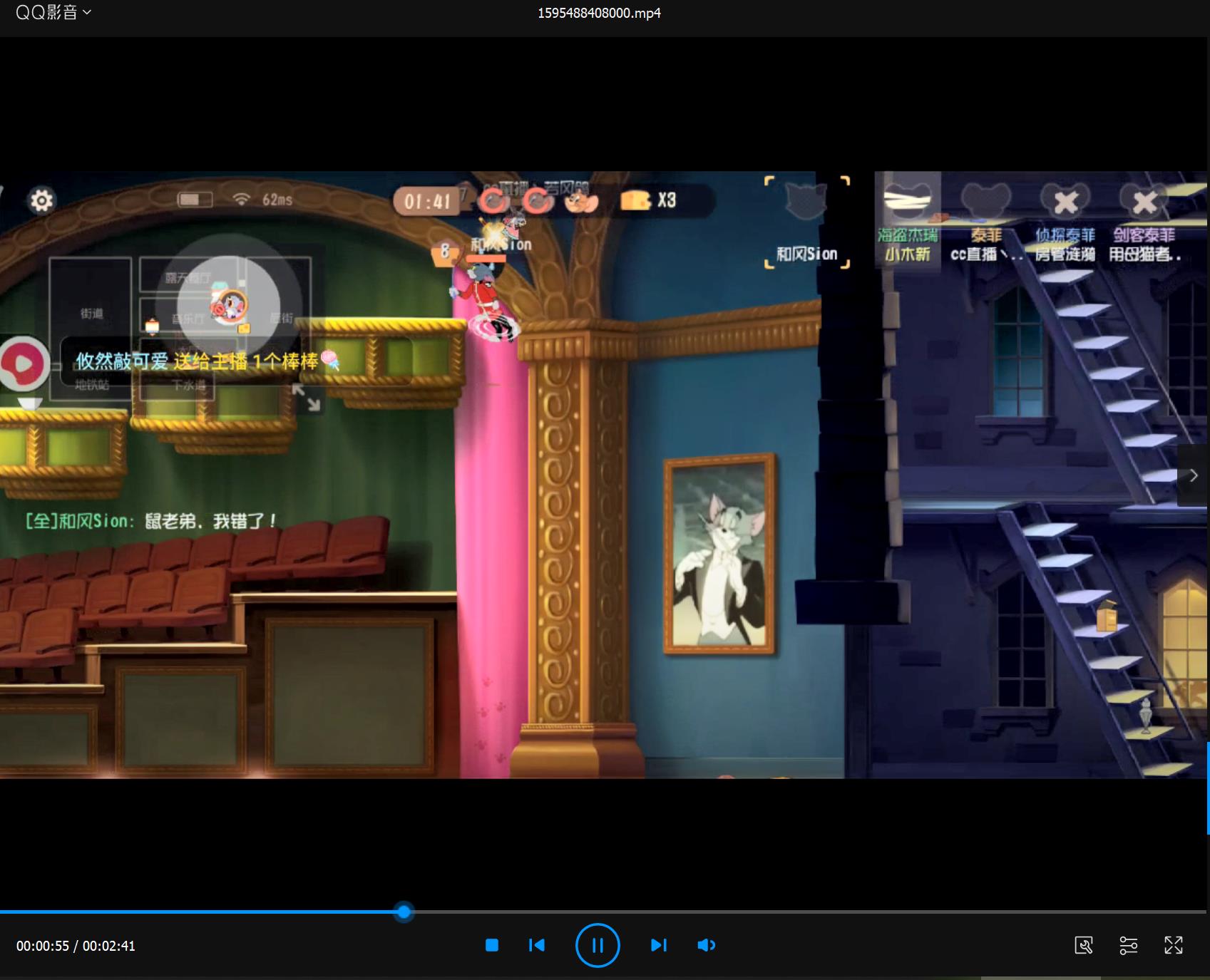Click the 62ms network latency indicator
1210x980 pixels.
coord(277,200)
